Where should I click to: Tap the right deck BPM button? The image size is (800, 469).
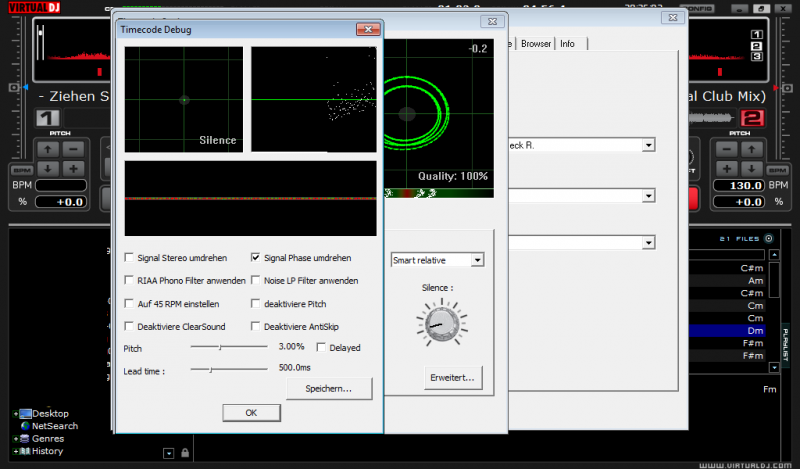[778, 170]
